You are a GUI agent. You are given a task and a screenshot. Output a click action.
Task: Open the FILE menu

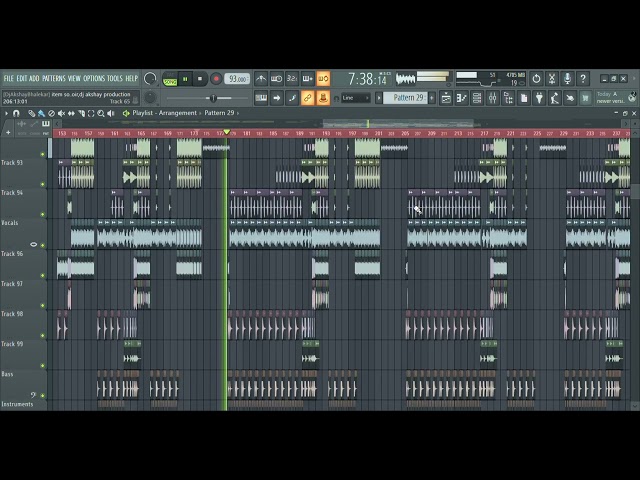(x=9, y=78)
